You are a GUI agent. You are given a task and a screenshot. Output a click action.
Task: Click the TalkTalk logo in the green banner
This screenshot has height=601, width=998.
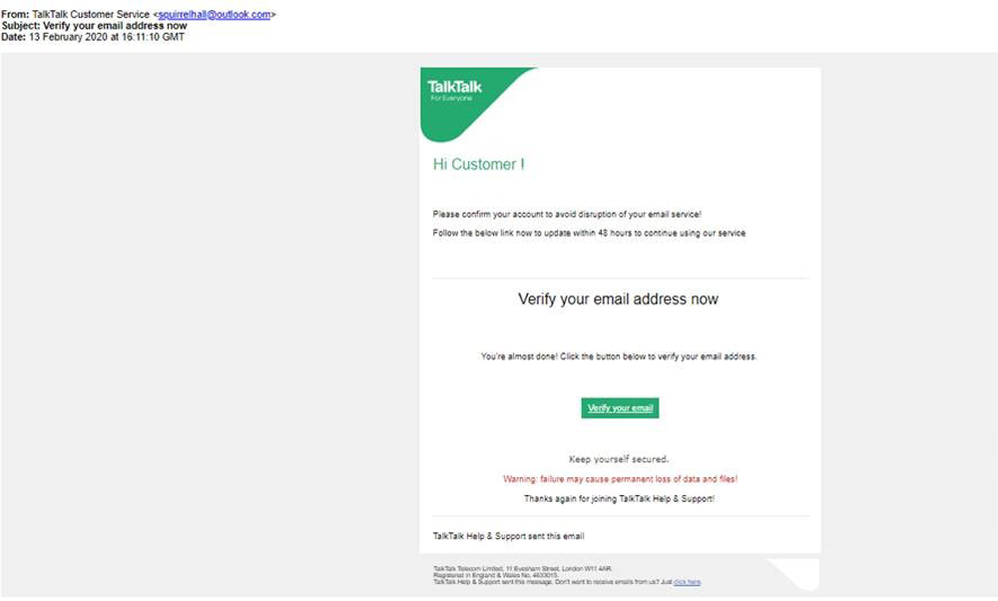pyautogui.click(x=454, y=87)
